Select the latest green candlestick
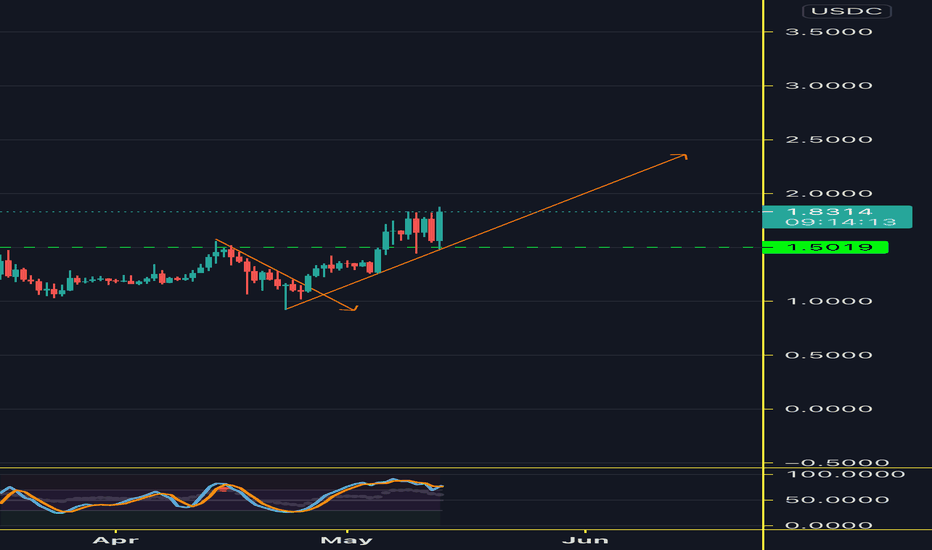The height and width of the screenshot is (550, 932). pyautogui.click(x=440, y=227)
